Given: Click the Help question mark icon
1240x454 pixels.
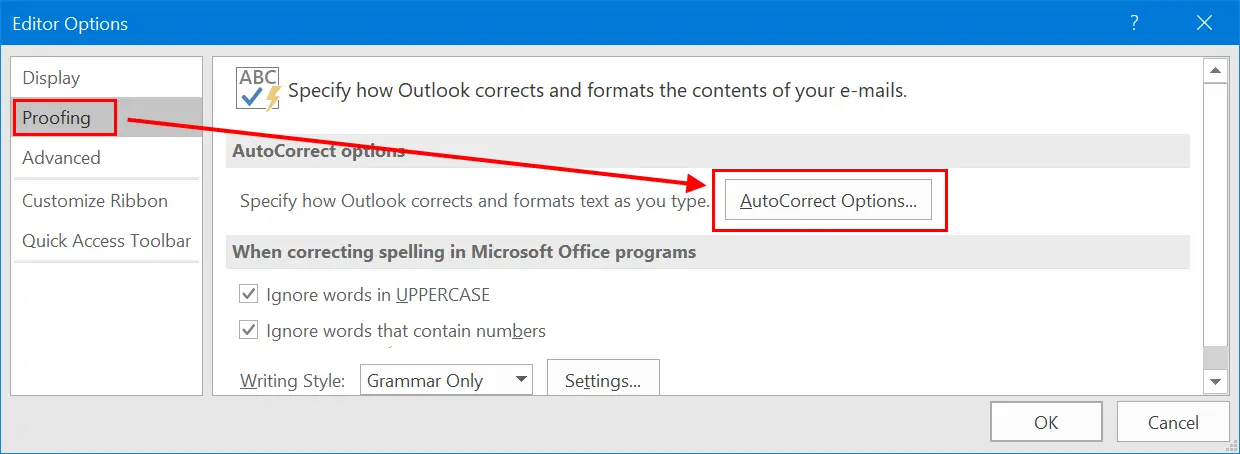Looking at the screenshot, I should (1135, 22).
